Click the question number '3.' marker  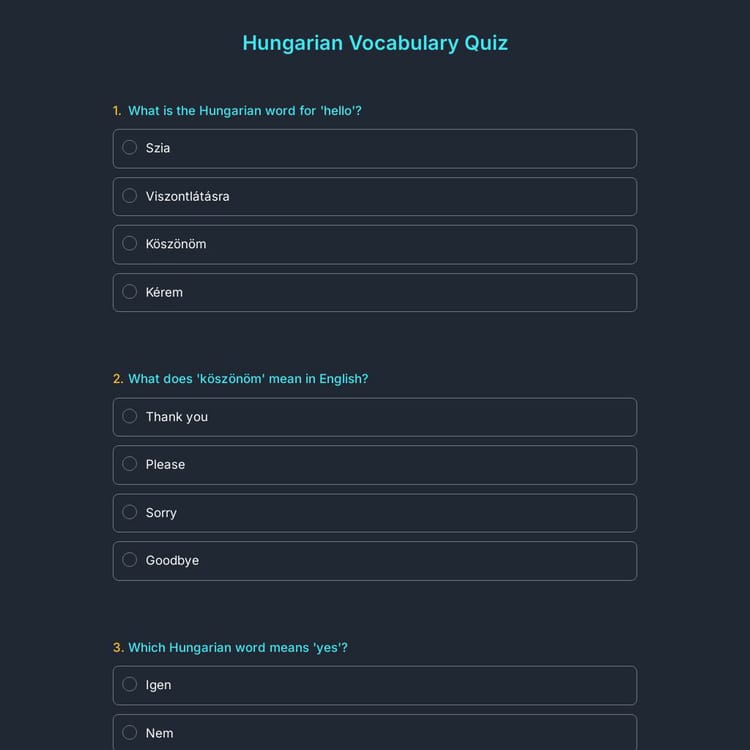(118, 648)
